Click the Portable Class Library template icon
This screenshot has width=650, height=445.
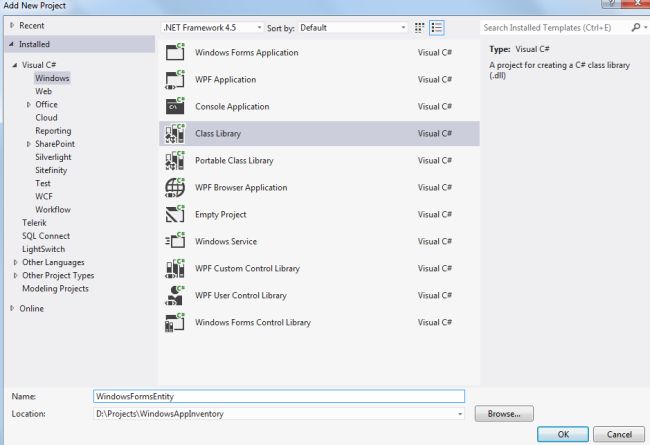click(175, 160)
